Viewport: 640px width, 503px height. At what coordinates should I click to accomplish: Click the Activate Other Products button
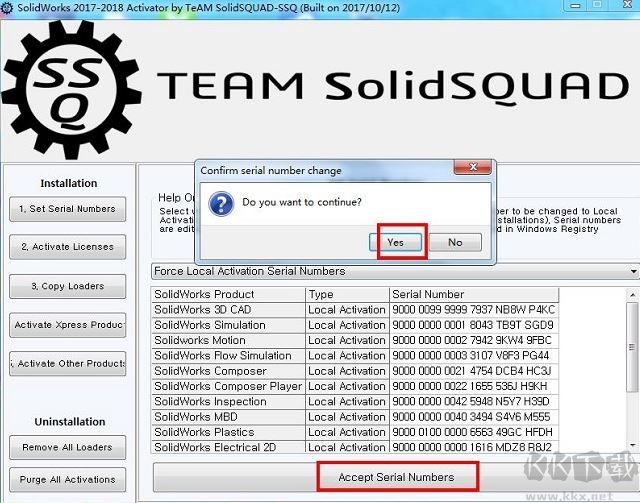pyautogui.click(x=67, y=363)
